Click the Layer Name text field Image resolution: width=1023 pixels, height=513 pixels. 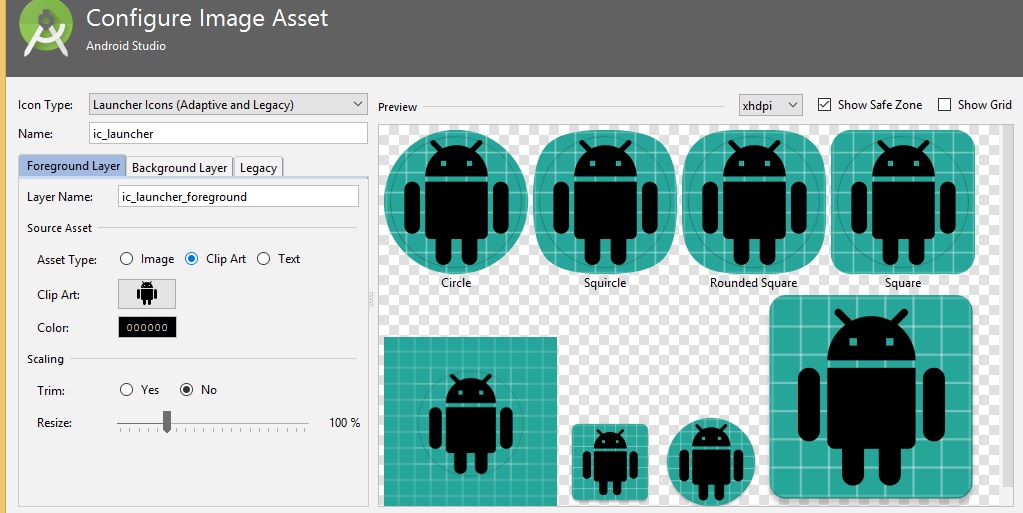point(237,197)
